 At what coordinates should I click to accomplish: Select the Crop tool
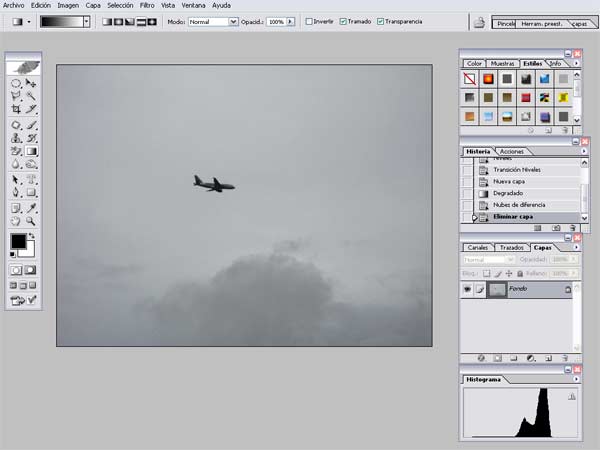pos(16,109)
